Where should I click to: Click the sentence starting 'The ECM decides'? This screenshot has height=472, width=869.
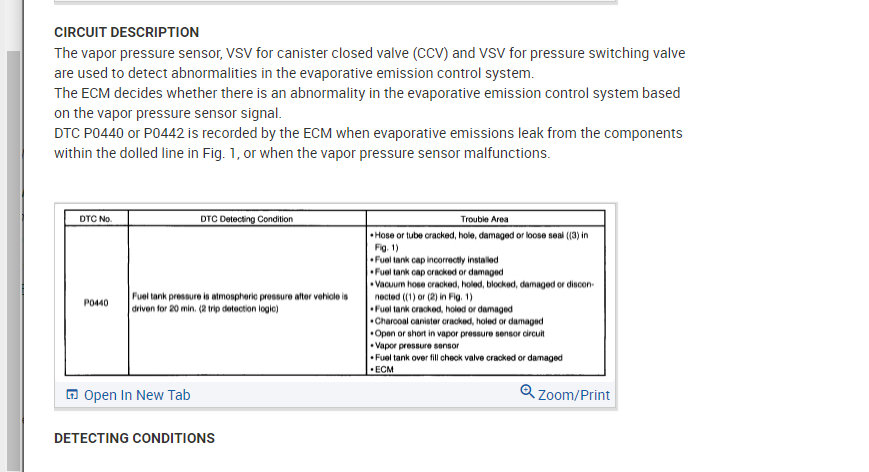(x=367, y=102)
